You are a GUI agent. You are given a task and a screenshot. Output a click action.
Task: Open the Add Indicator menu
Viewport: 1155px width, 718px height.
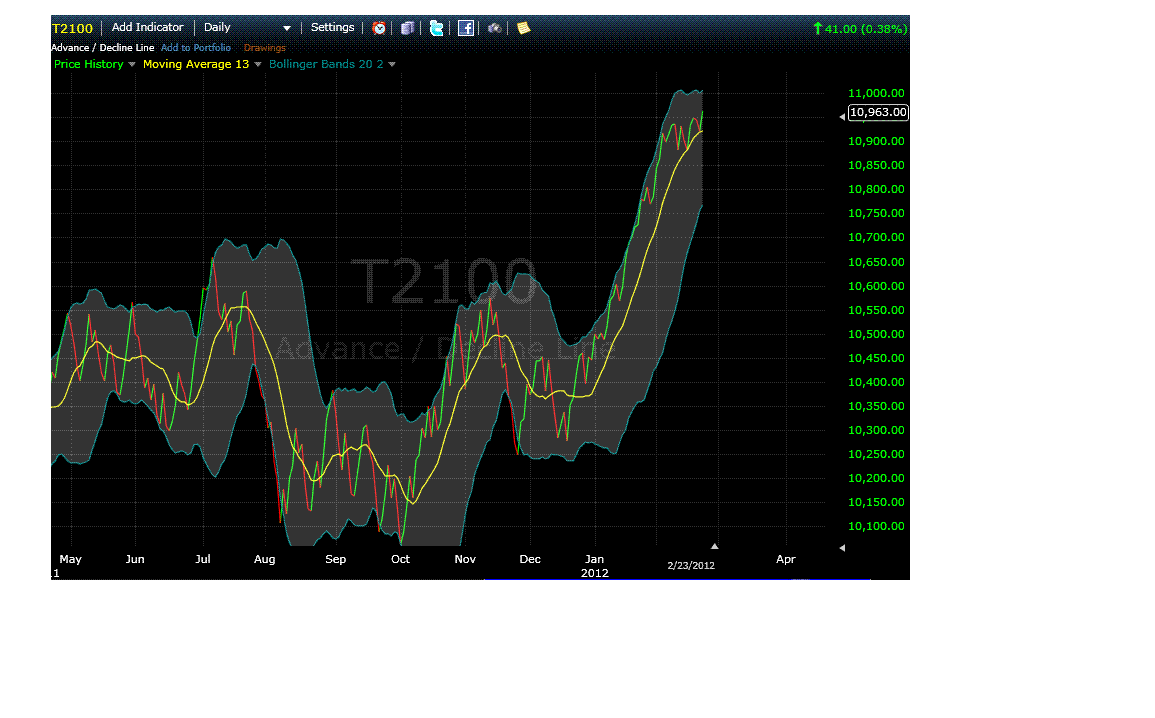click(147, 27)
